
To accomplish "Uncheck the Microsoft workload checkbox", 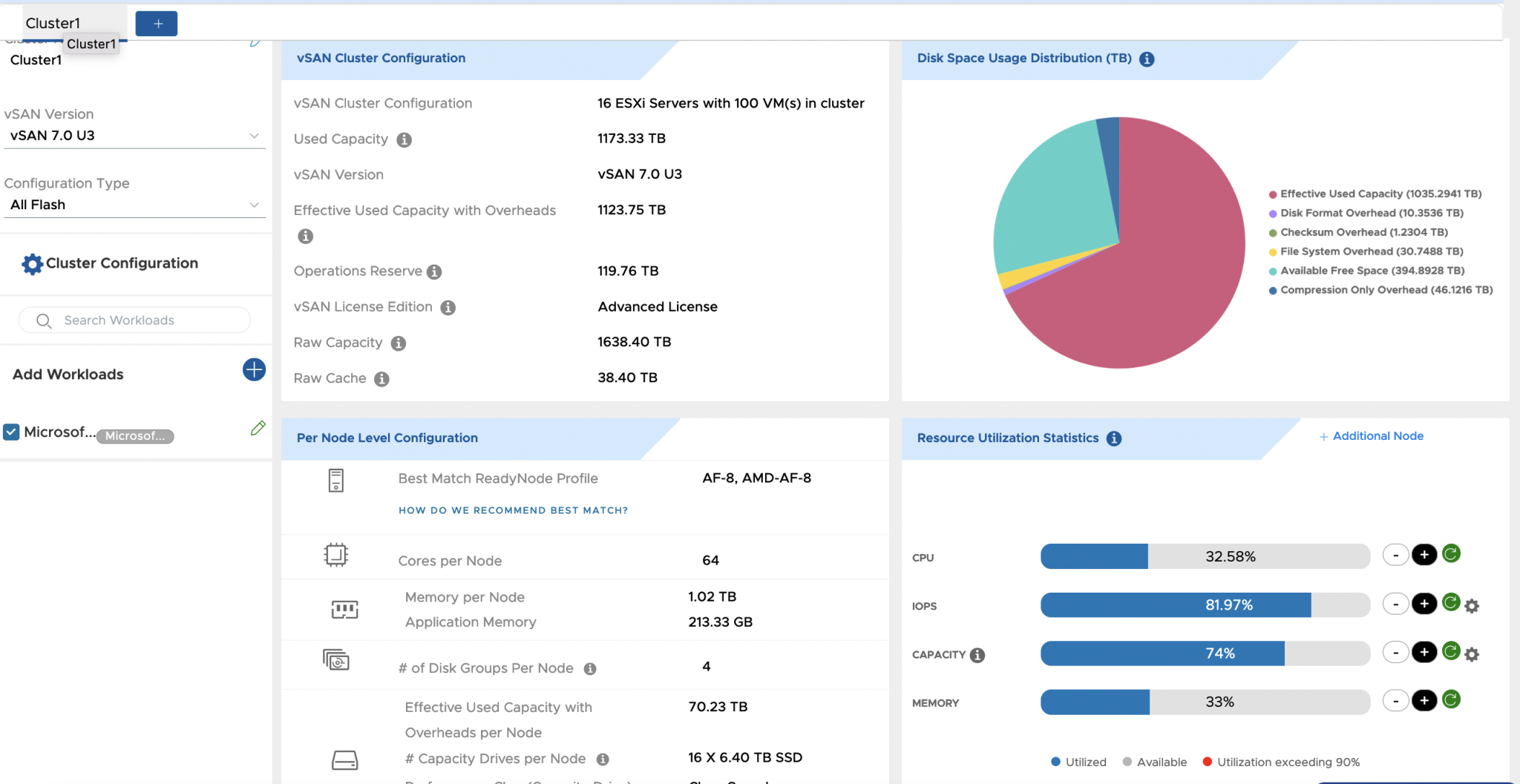I will [x=11, y=432].
